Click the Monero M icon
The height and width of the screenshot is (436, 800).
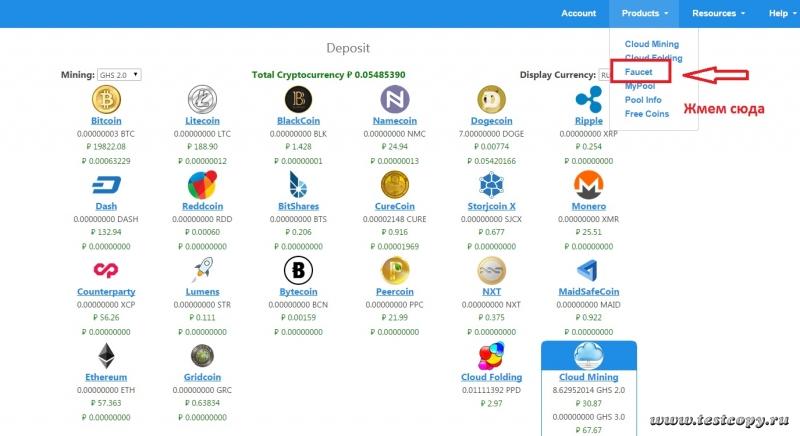(x=588, y=185)
